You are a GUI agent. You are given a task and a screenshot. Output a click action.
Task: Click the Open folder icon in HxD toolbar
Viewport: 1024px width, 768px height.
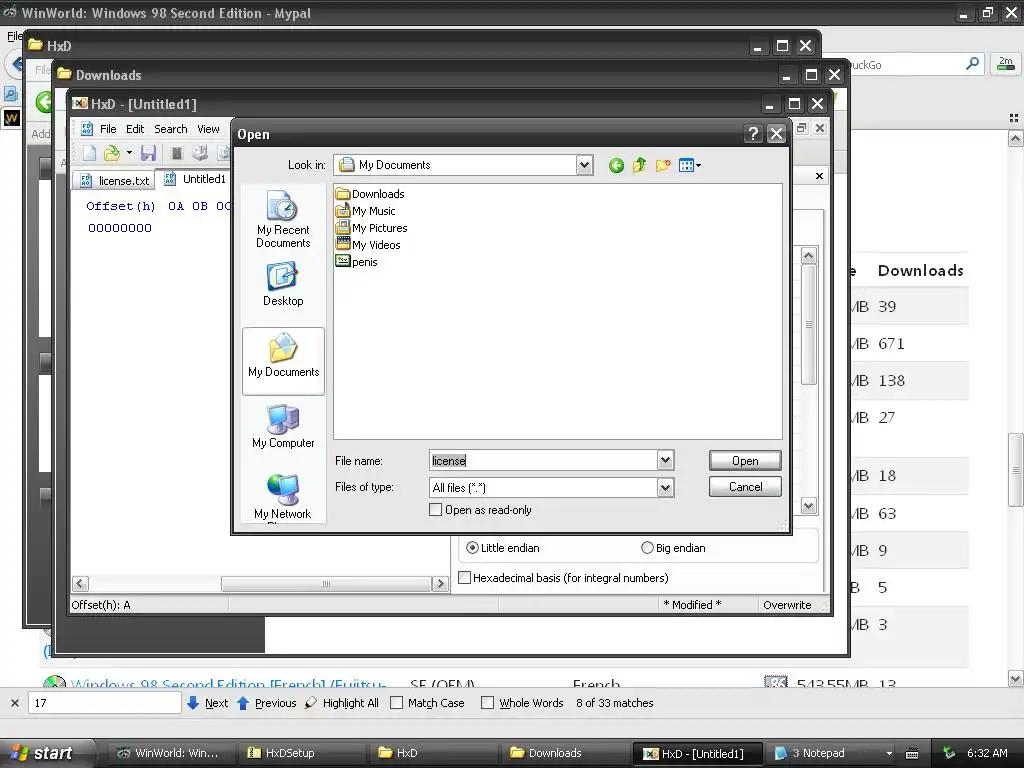[x=112, y=153]
